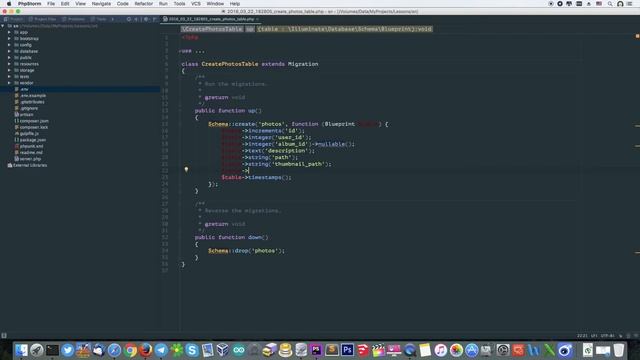Image resolution: width=640 pixels, height=360 pixels.
Task: Expand the vendor folder arrow
Action: click(9, 83)
